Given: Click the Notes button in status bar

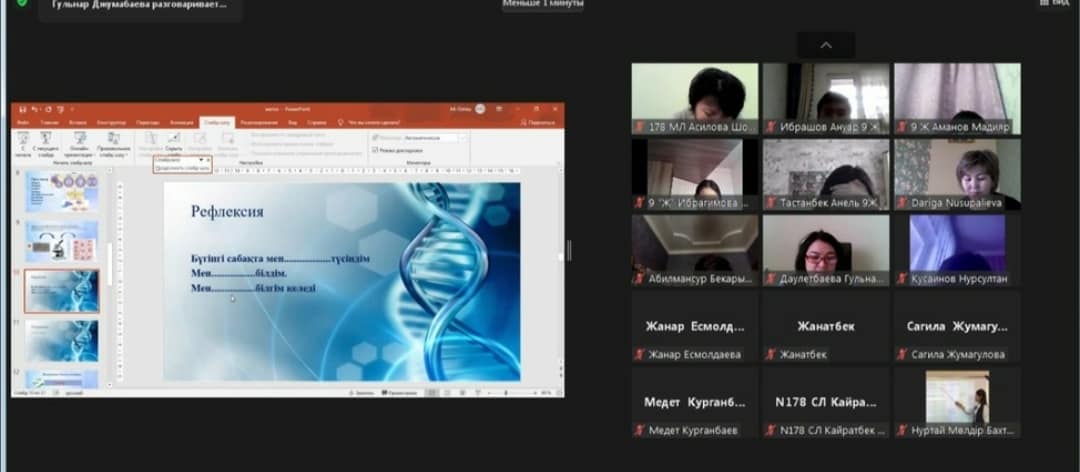Looking at the screenshot, I should (x=362, y=393).
